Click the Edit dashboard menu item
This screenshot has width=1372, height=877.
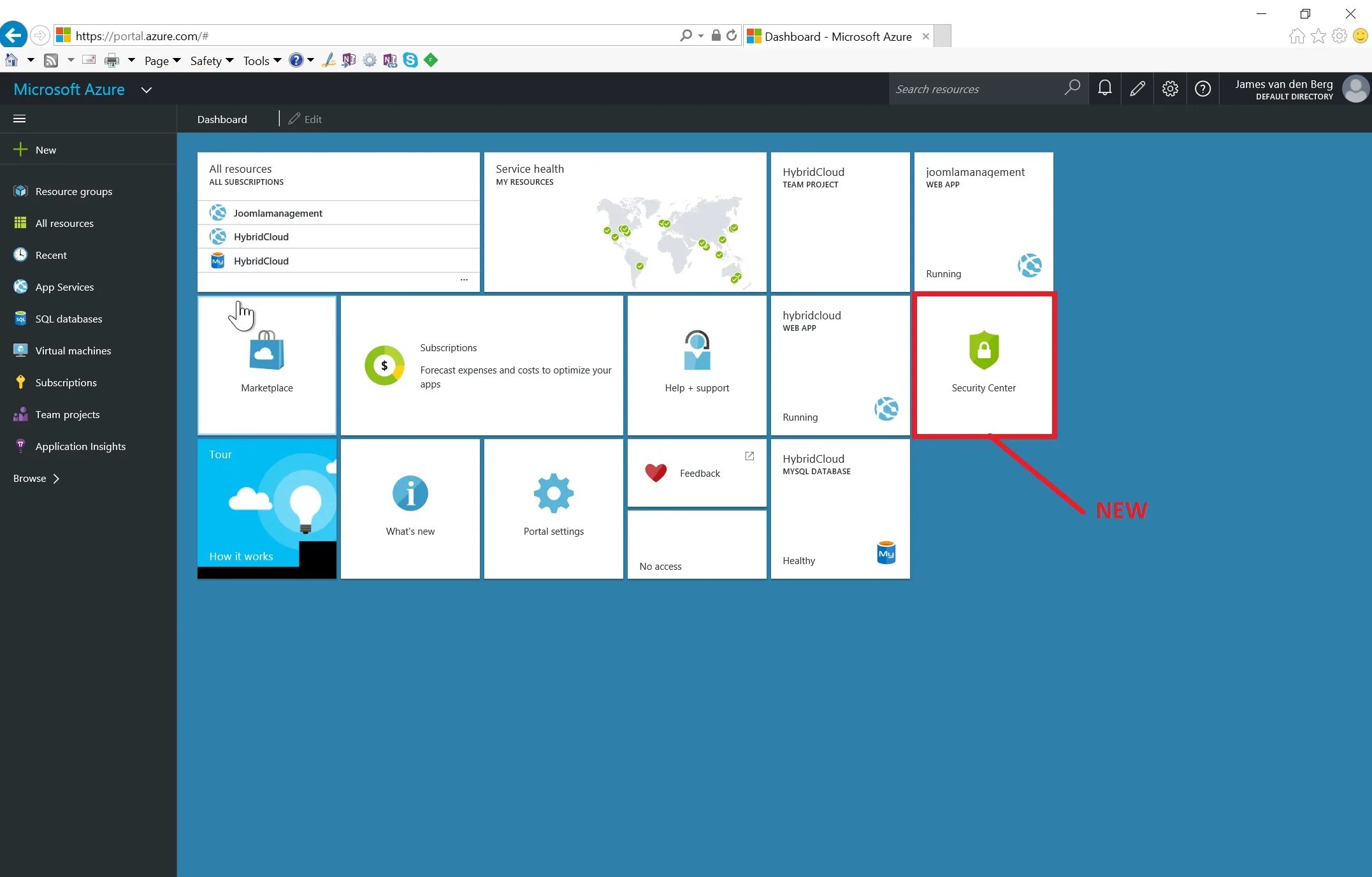tap(305, 118)
